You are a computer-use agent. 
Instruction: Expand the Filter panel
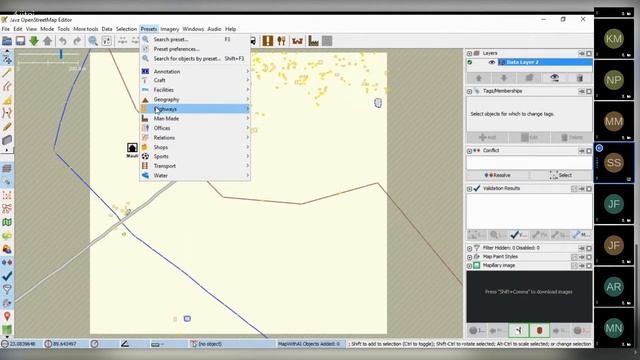(469, 248)
